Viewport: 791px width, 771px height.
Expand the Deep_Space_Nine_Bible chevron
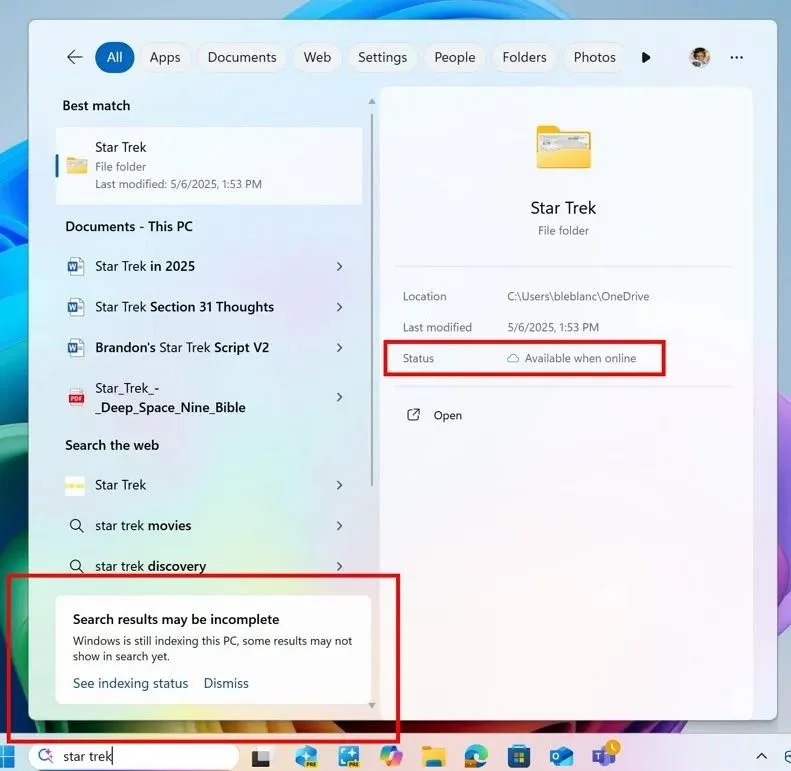(x=340, y=398)
